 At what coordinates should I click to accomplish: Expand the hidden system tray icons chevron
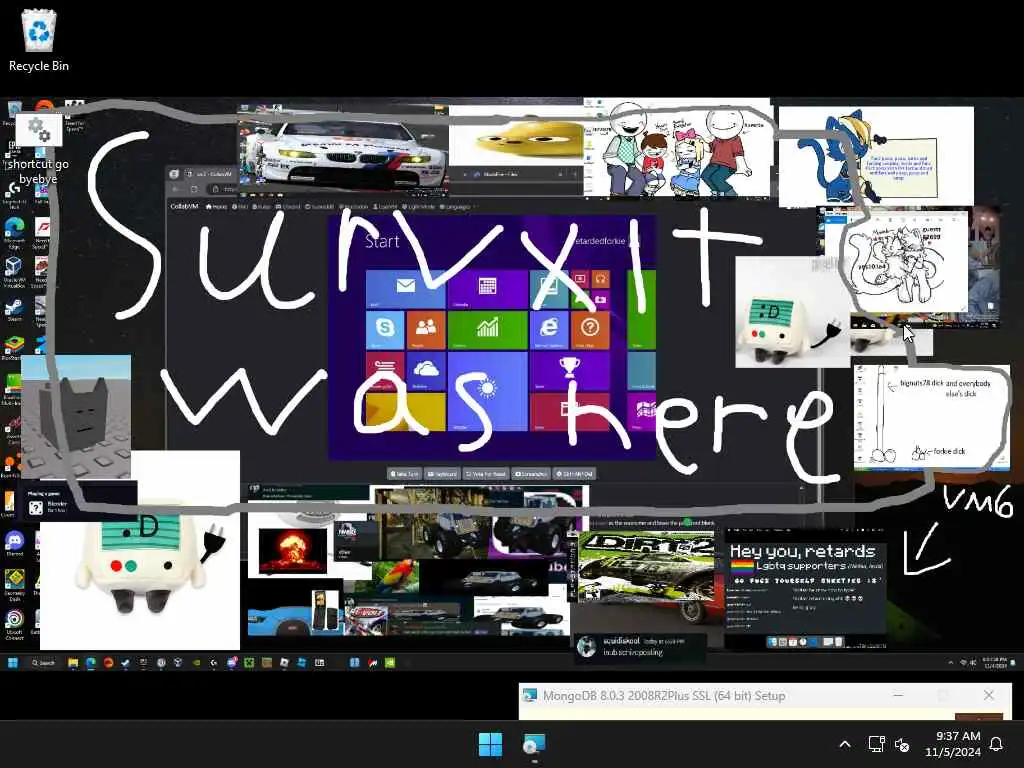pyautogui.click(x=844, y=744)
